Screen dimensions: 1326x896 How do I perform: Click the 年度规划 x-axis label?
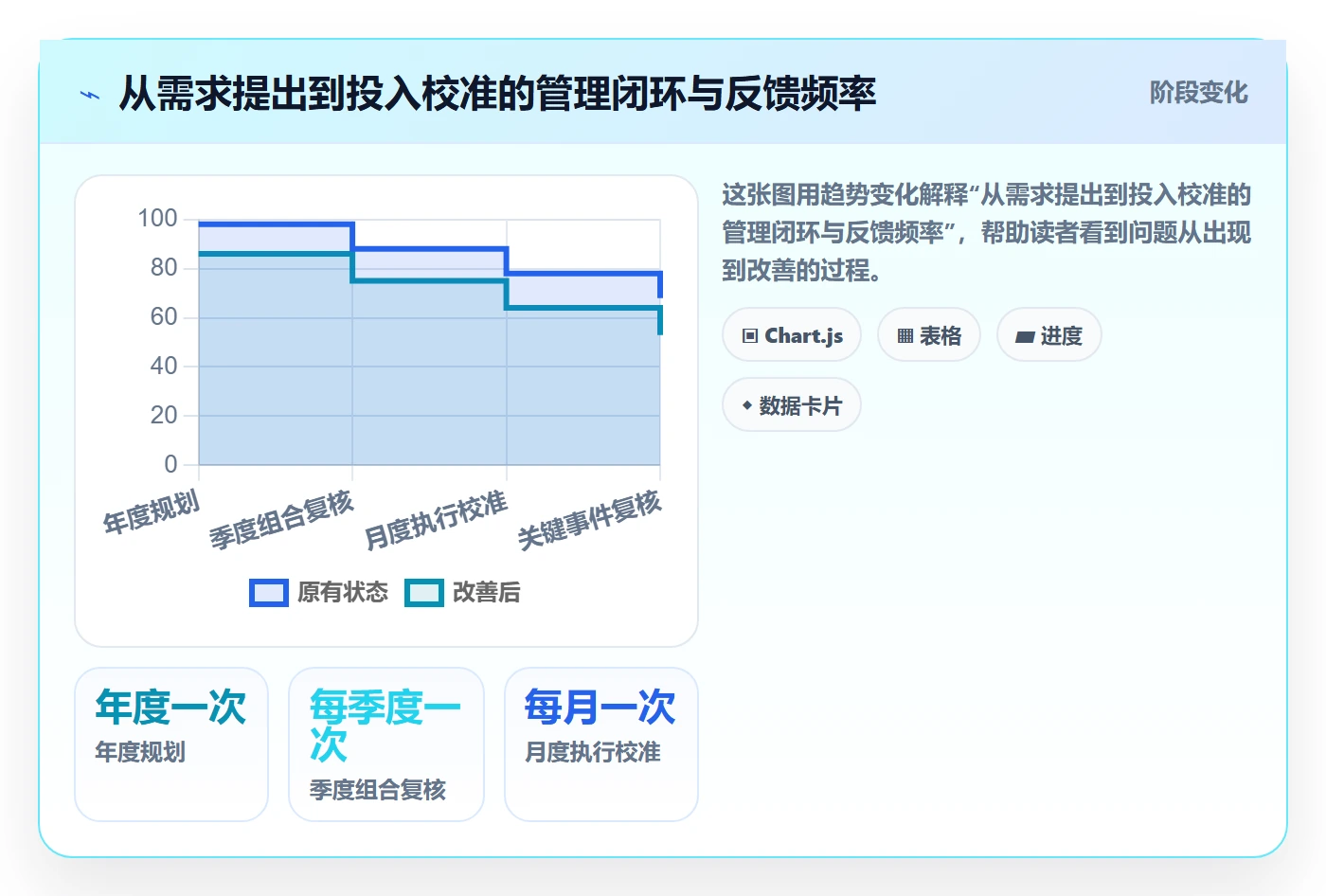[152, 512]
